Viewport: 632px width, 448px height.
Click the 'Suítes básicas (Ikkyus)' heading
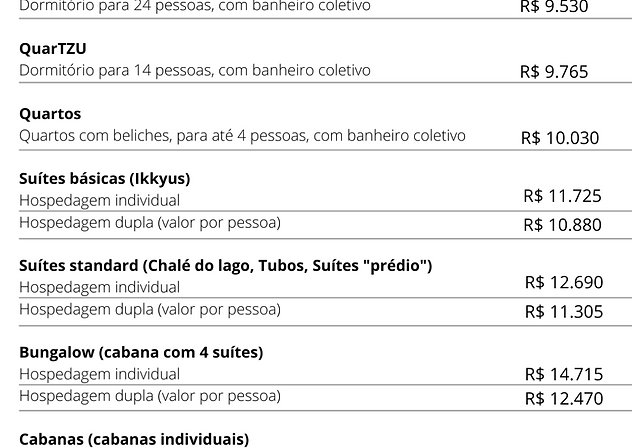click(105, 179)
